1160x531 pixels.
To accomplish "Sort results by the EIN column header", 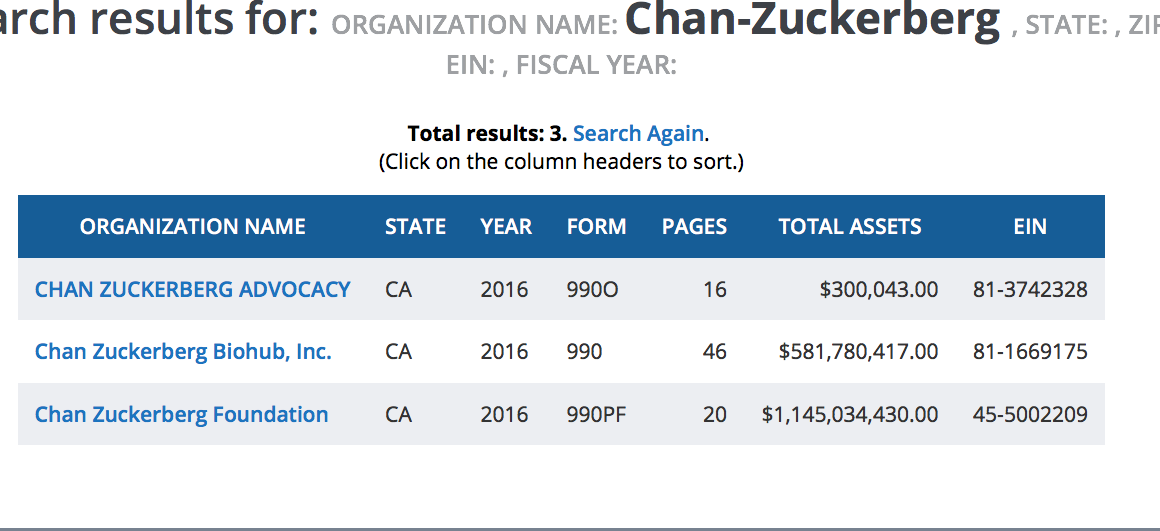I will tap(1030, 227).
